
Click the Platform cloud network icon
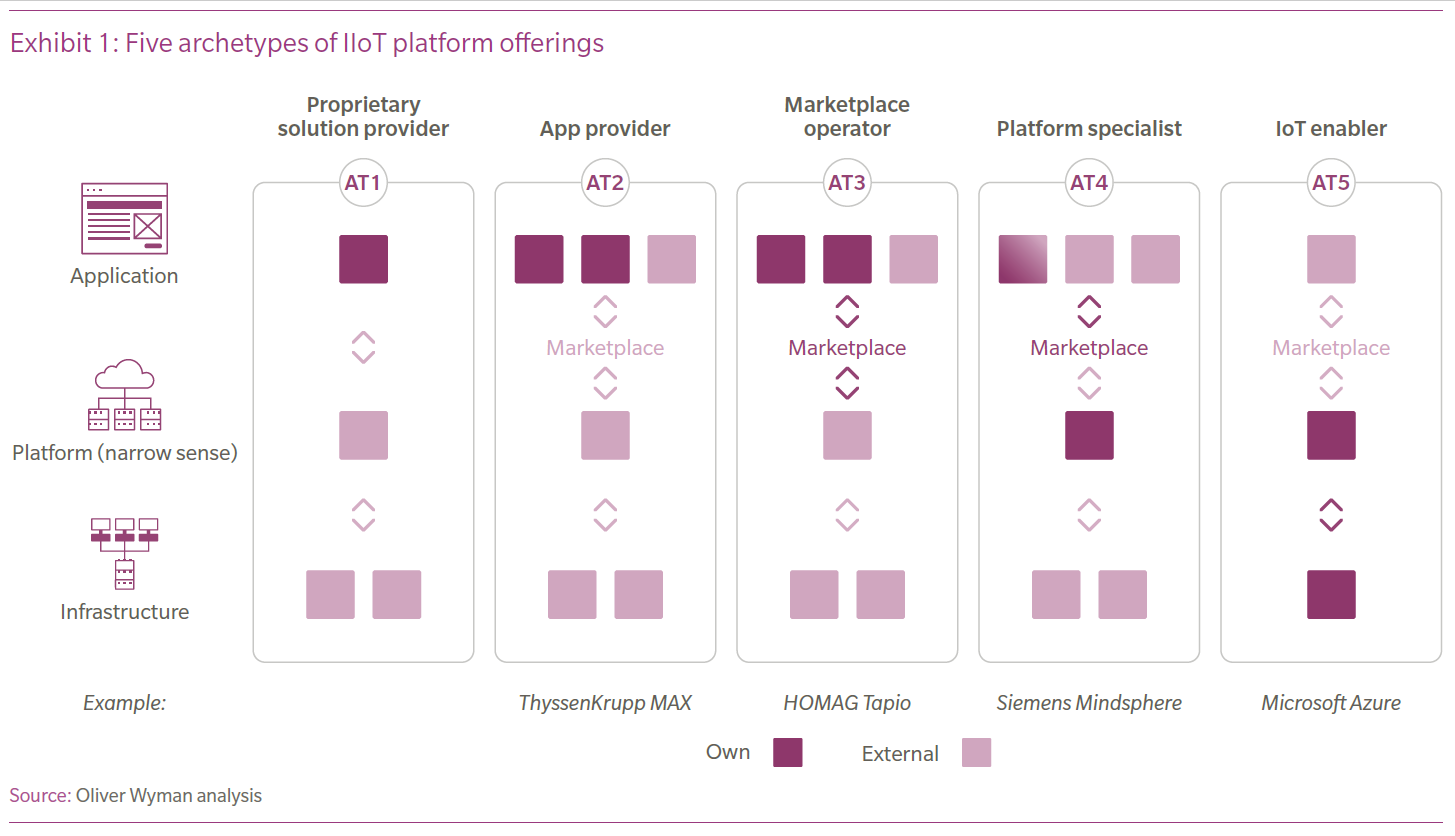tap(125, 396)
